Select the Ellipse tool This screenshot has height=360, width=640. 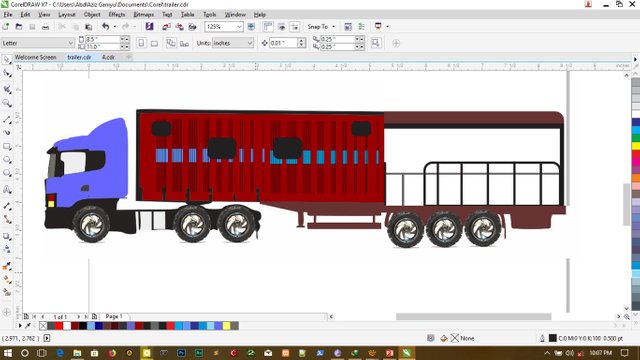coord(7,160)
